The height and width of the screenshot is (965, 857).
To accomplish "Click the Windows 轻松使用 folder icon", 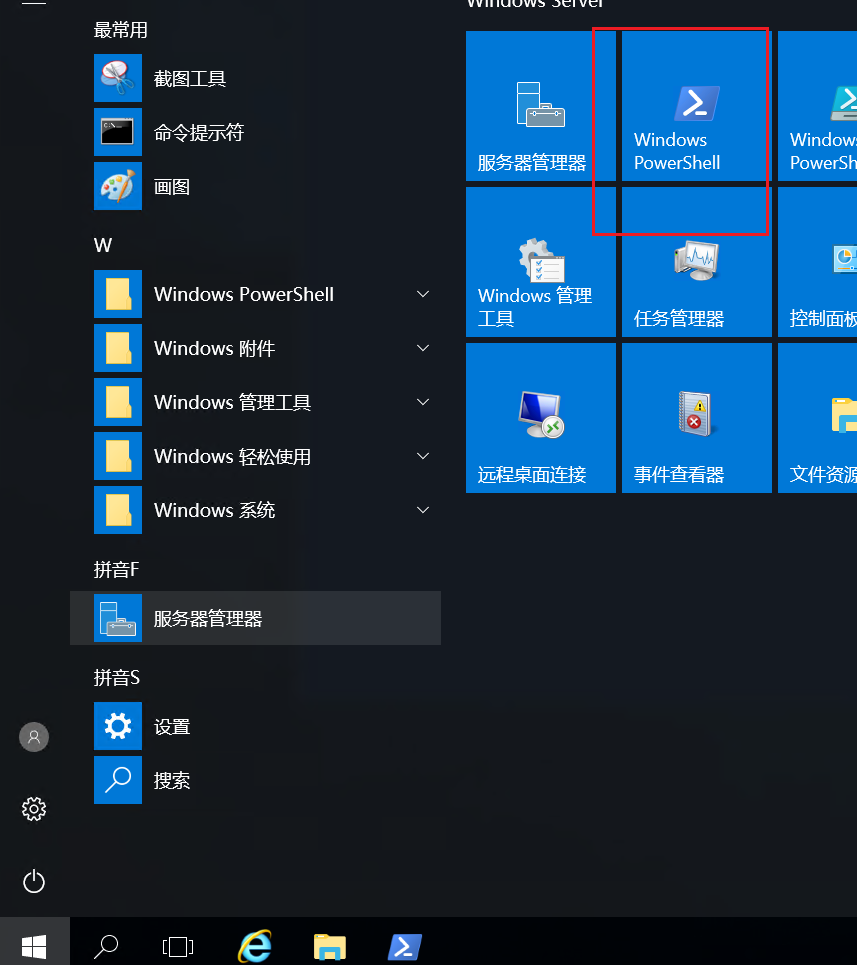I will coord(118,456).
